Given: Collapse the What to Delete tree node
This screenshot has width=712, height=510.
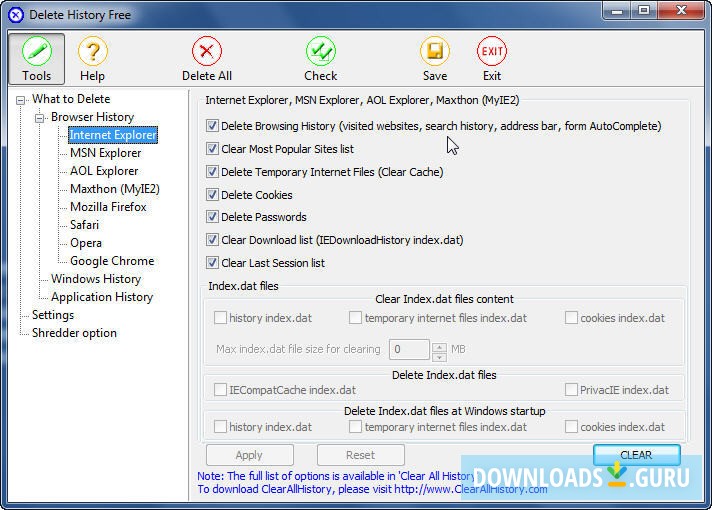Looking at the screenshot, I should [20, 100].
